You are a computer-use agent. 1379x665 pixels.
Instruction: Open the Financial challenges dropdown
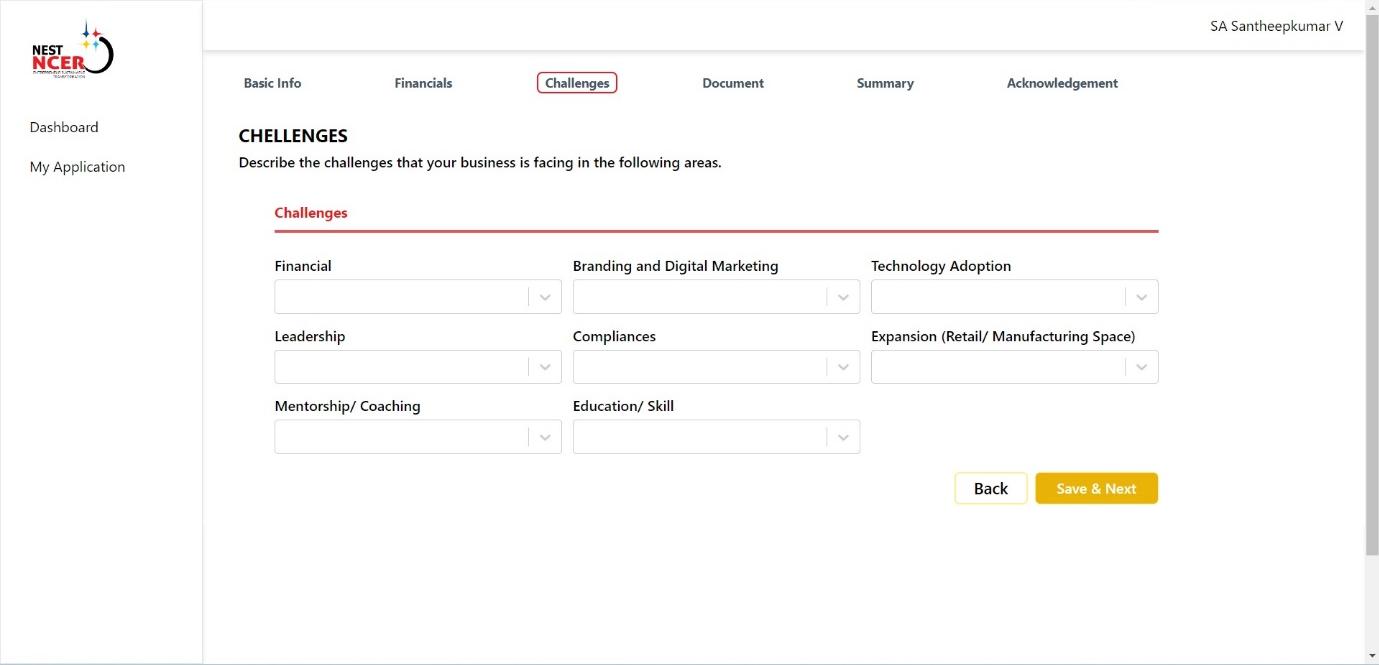pos(417,297)
